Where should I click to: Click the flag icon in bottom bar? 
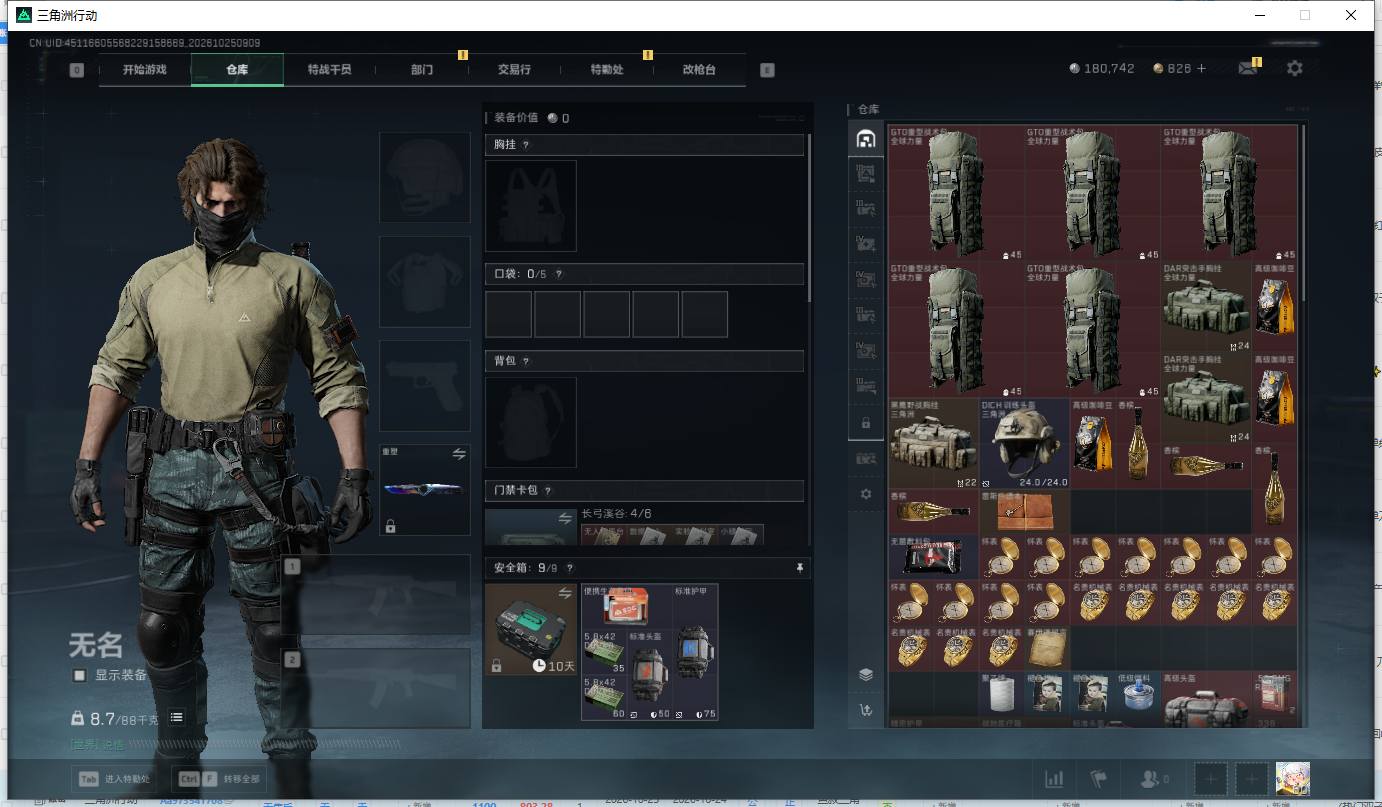tap(1098, 779)
